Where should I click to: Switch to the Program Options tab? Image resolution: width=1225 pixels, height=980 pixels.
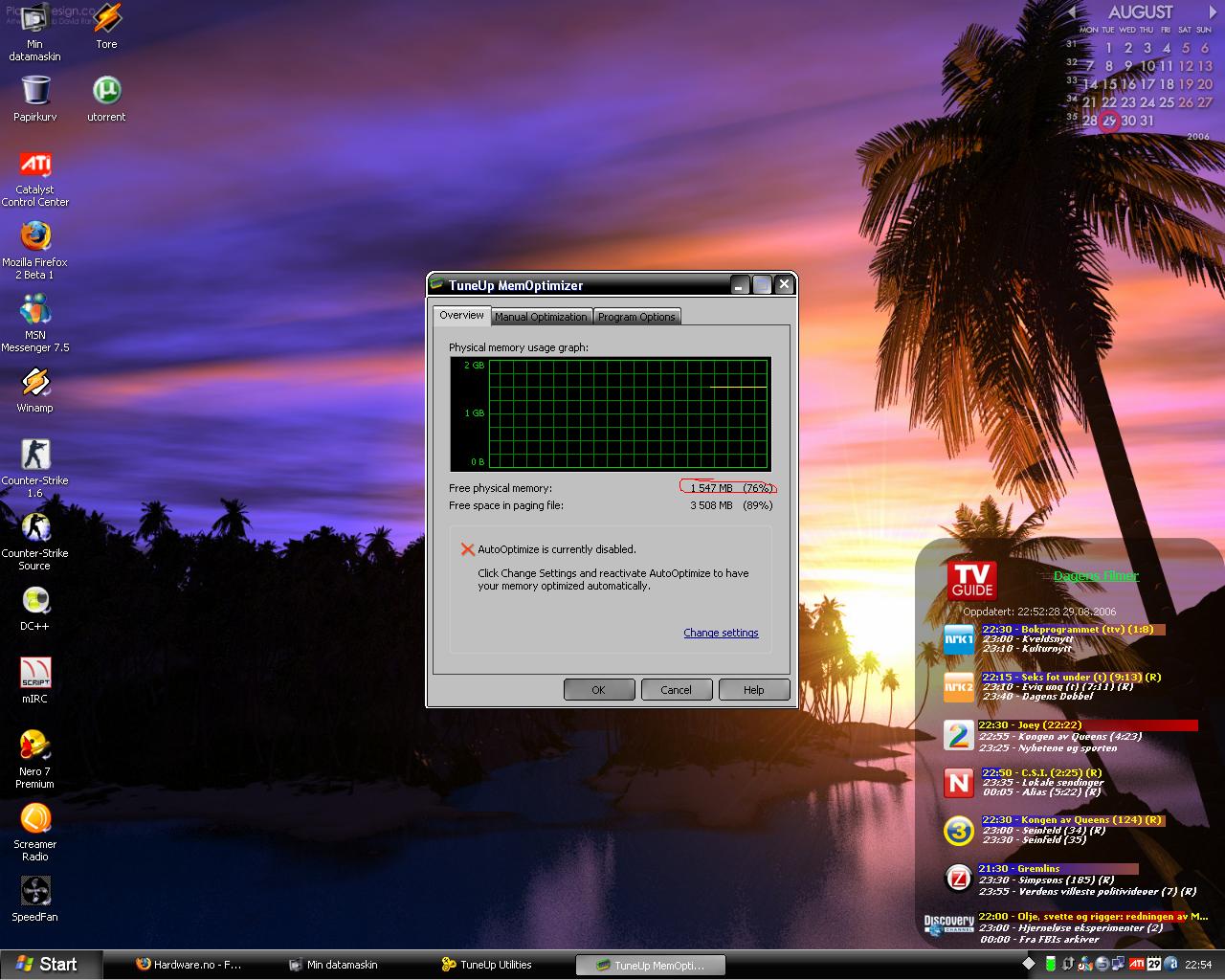pos(636,317)
